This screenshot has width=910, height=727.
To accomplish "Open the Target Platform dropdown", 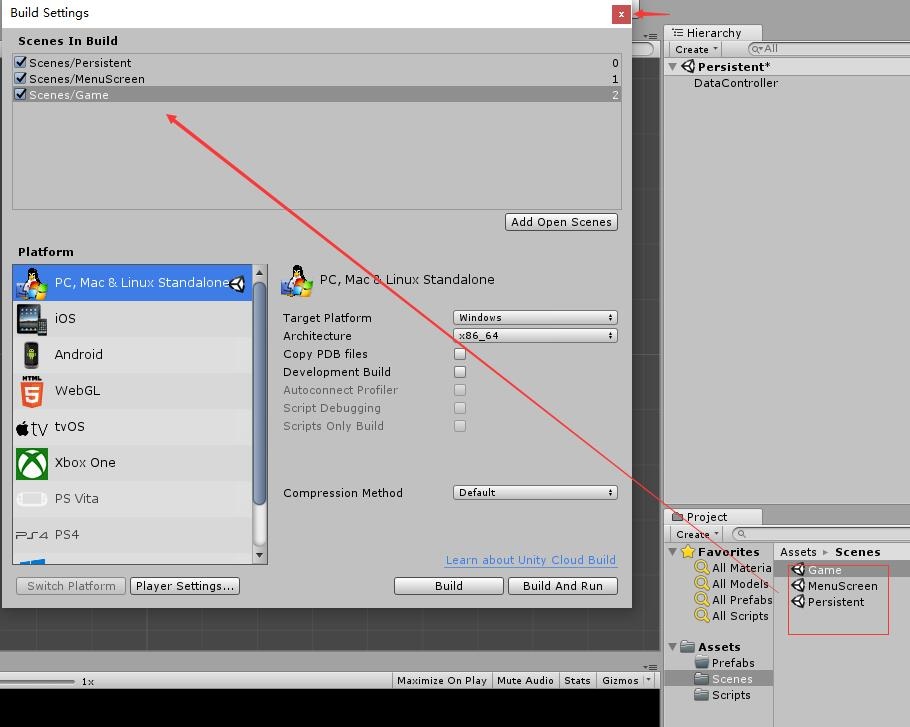I will tap(535, 317).
